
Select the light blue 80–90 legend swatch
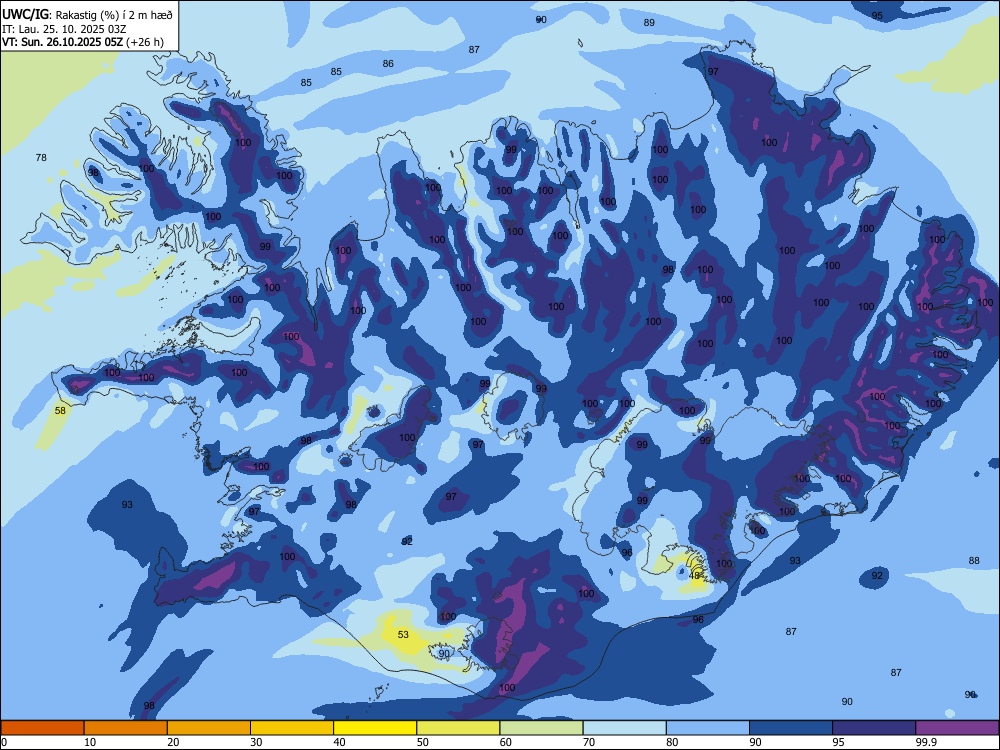[708, 728]
